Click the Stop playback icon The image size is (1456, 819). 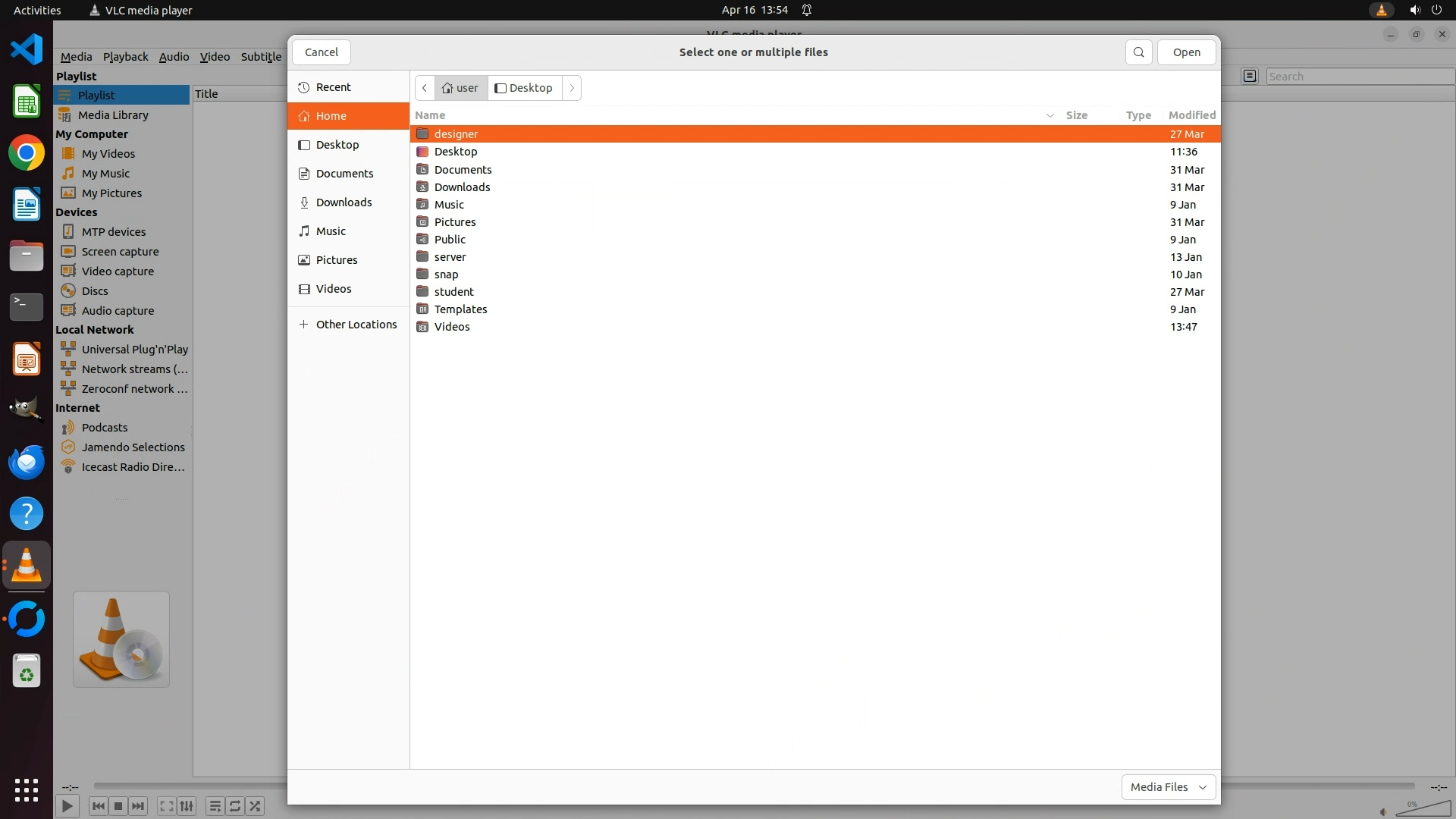coord(118,806)
